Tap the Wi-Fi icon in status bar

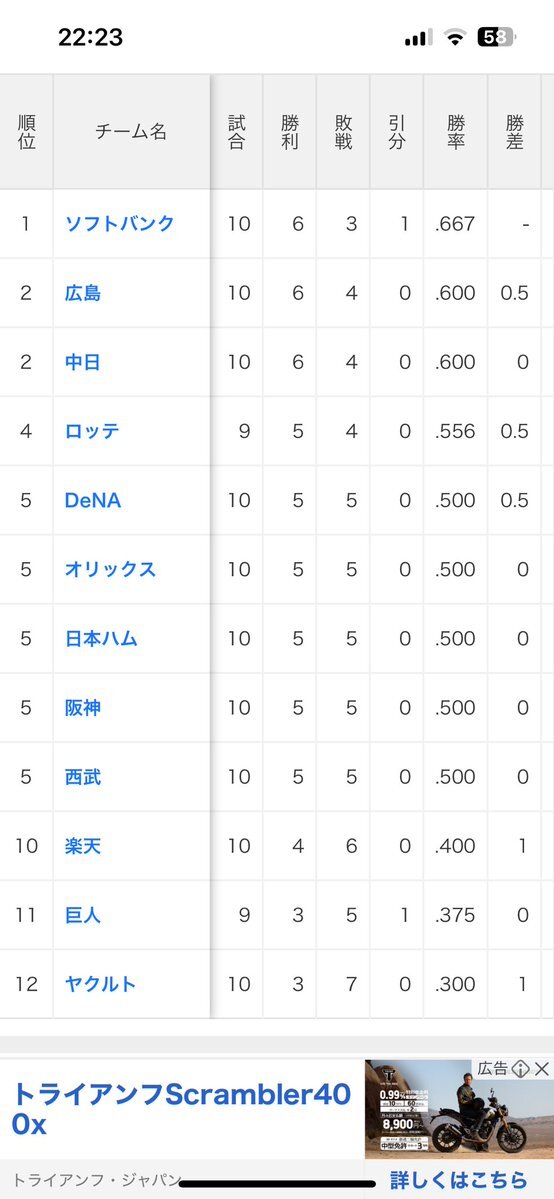[x=455, y=37]
